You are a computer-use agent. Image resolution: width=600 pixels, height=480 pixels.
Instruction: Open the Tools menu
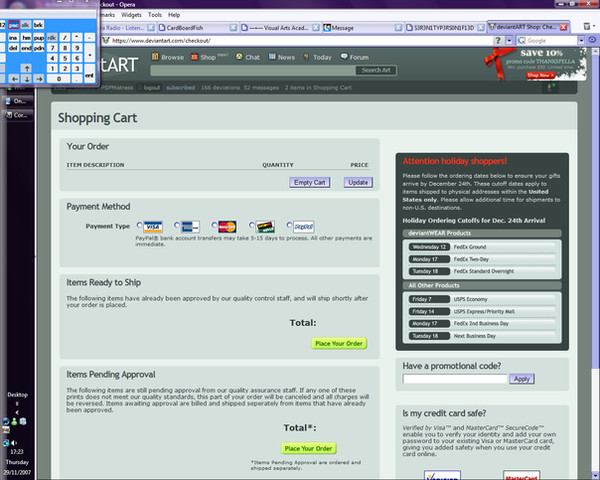[x=155, y=15]
